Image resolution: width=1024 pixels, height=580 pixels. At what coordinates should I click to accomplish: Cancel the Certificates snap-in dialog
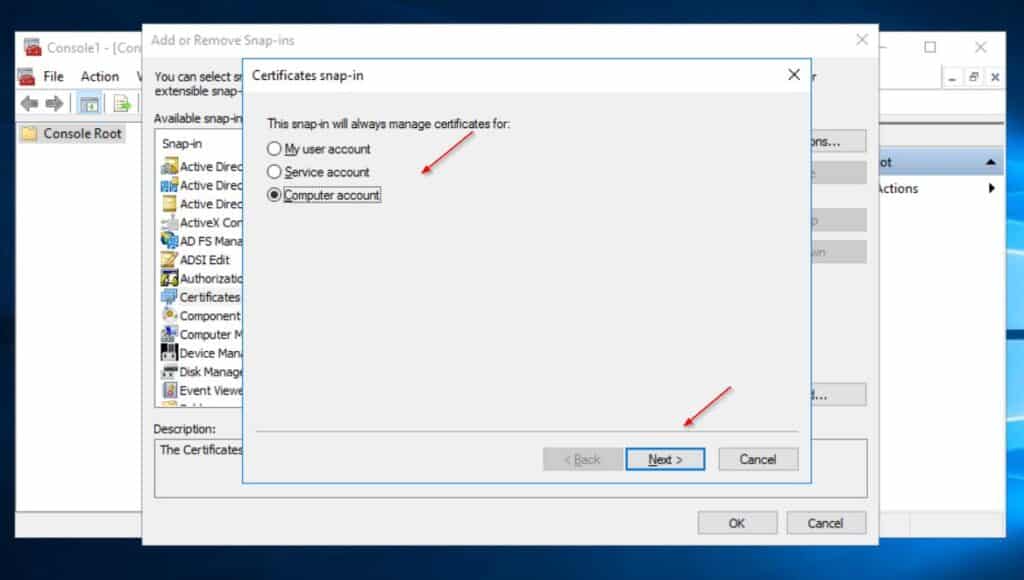coord(758,459)
